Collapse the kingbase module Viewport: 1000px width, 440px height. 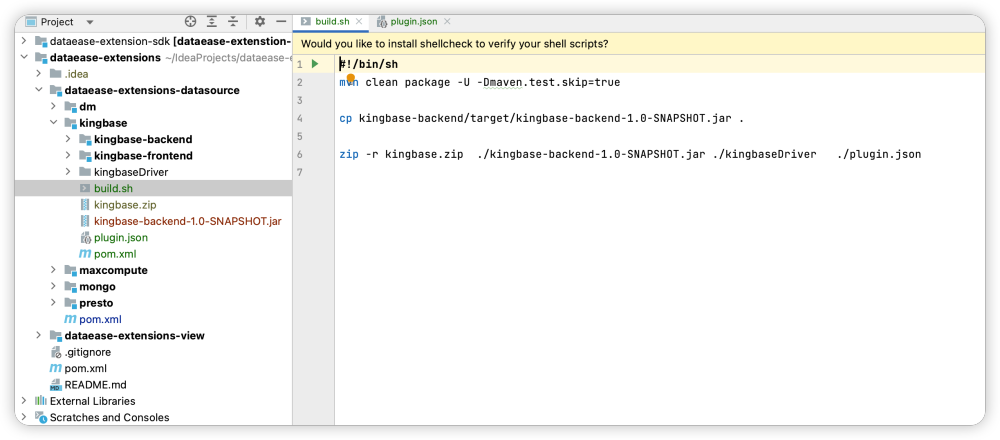(x=54, y=123)
